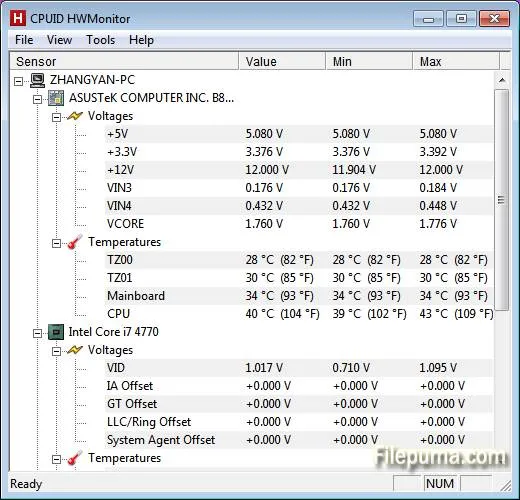The height and width of the screenshot is (500, 520).
Task: Select the +12V sensor row
Action: 299,170
